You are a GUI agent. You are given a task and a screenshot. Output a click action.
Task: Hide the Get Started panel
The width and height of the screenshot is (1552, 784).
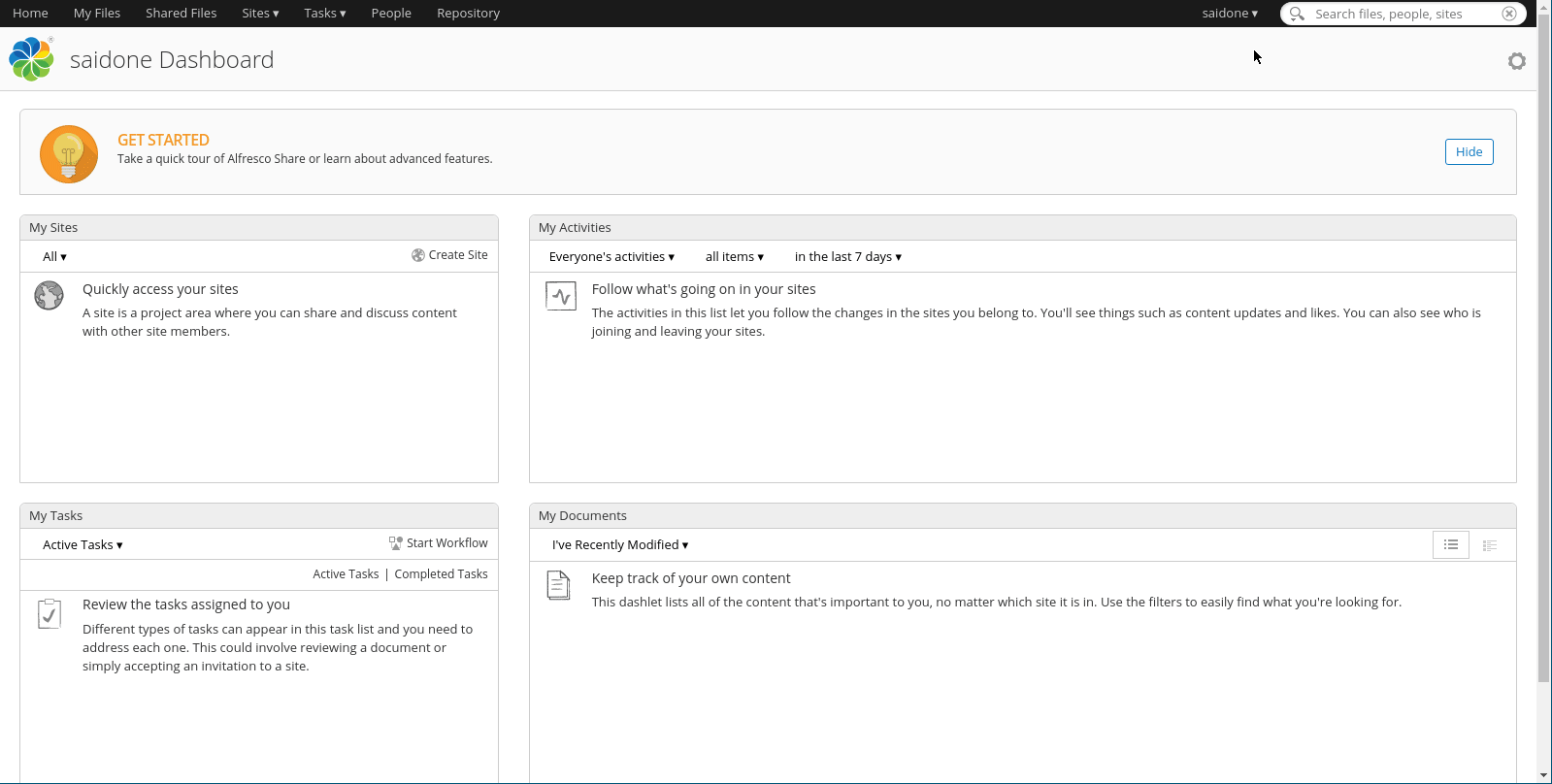tap(1469, 152)
